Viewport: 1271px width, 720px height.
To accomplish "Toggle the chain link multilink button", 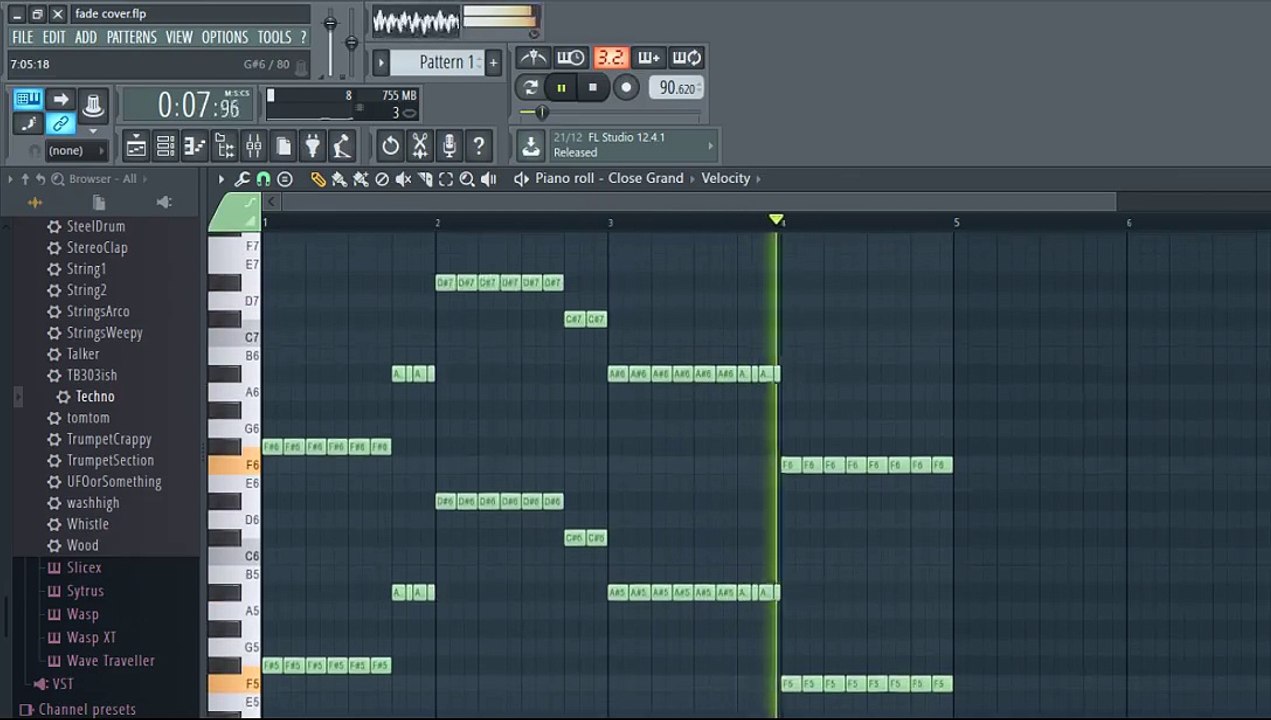I will 61,124.
